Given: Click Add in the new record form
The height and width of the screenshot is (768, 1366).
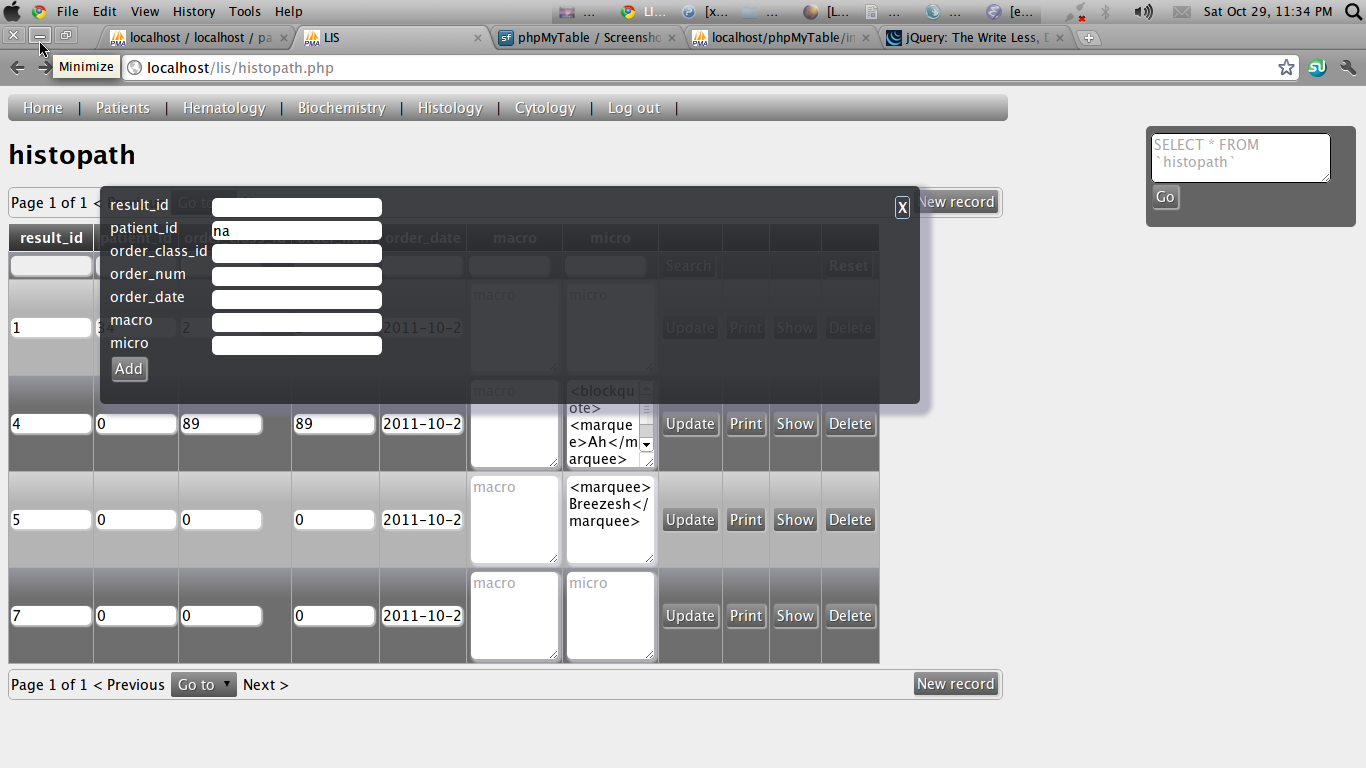Looking at the screenshot, I should point(128,369).
